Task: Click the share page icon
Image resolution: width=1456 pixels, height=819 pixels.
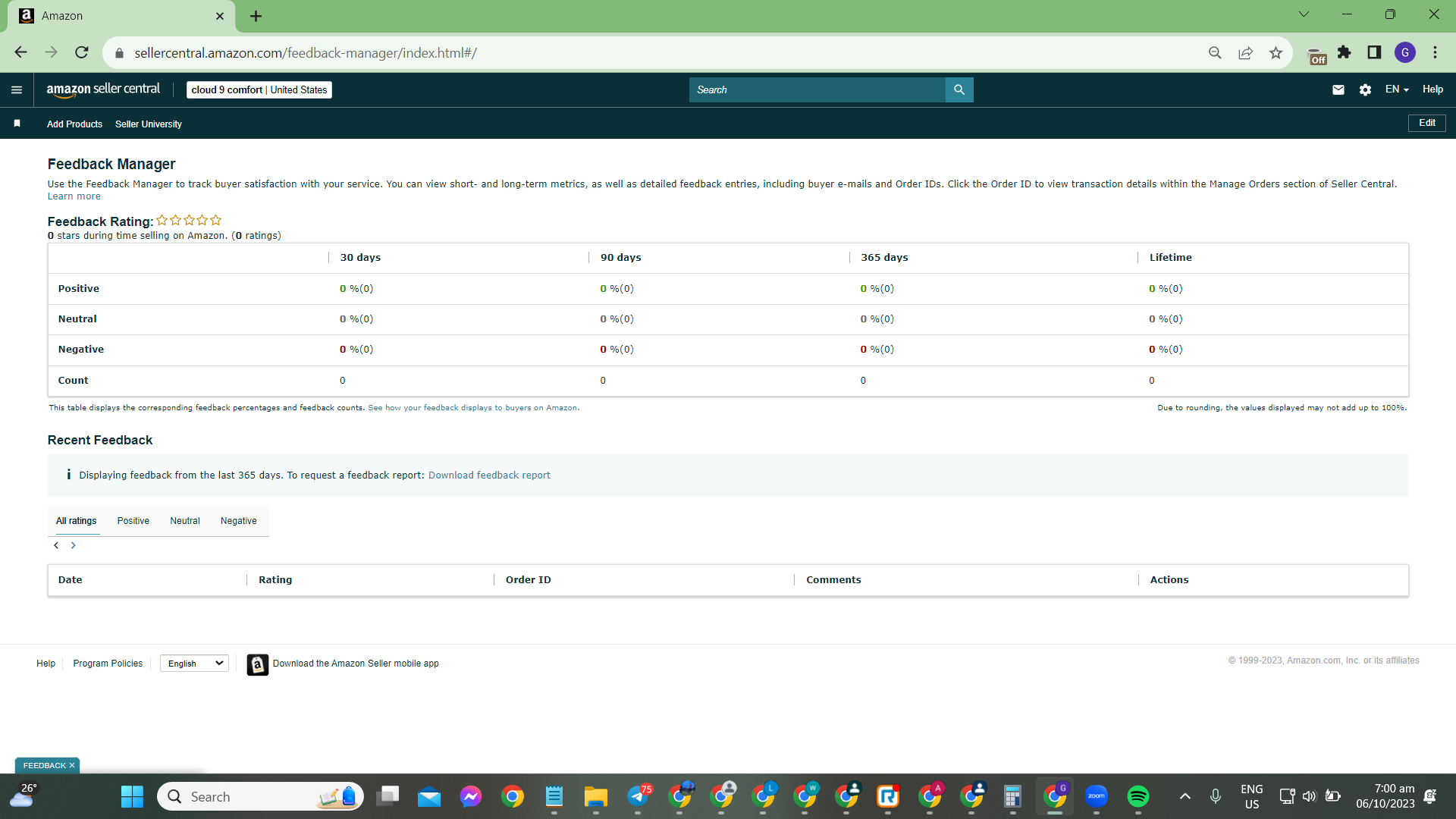Action: [x=1245, y=52]
